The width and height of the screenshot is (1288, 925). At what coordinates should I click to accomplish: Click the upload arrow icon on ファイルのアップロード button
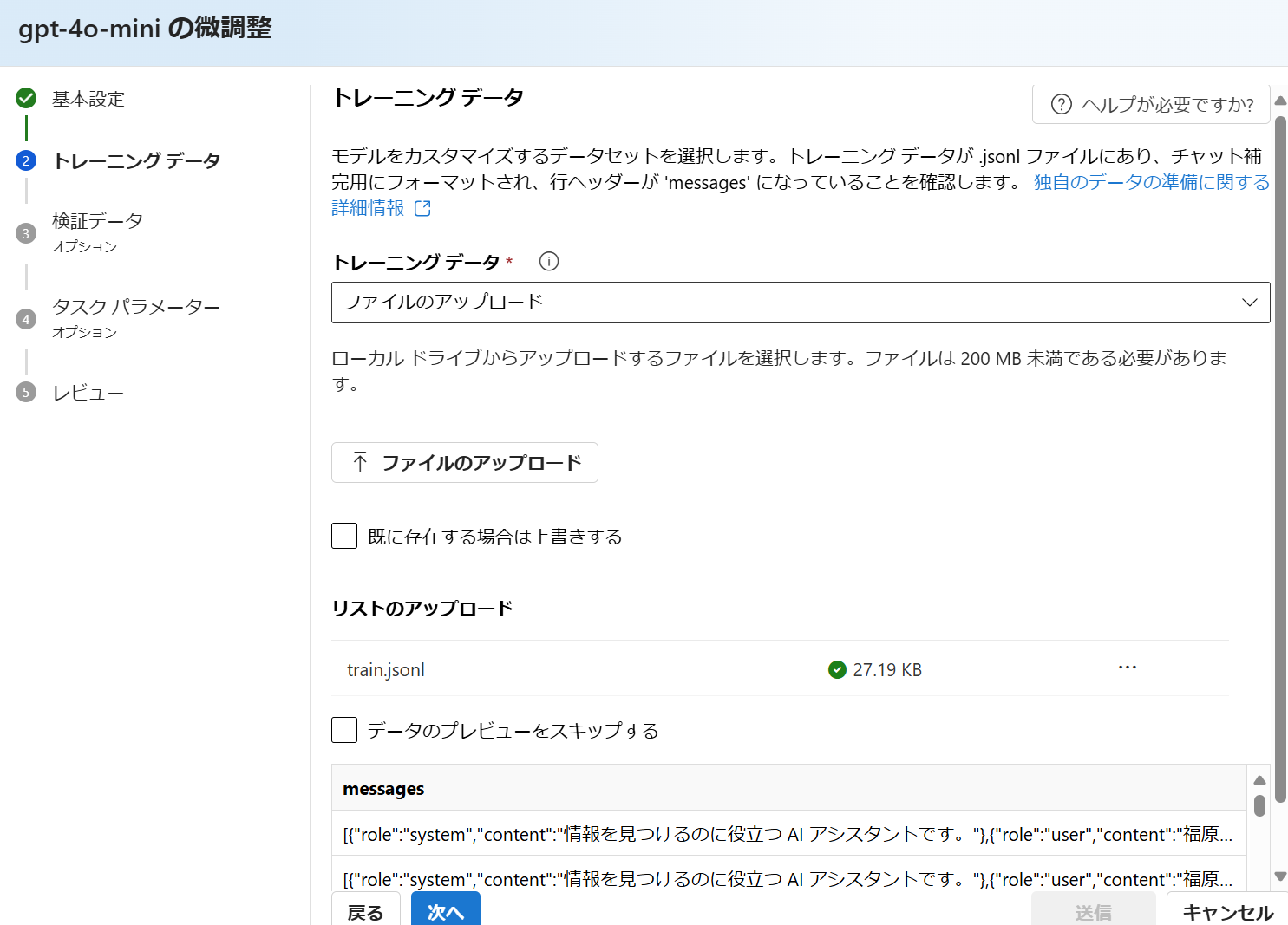coord(360,462)
